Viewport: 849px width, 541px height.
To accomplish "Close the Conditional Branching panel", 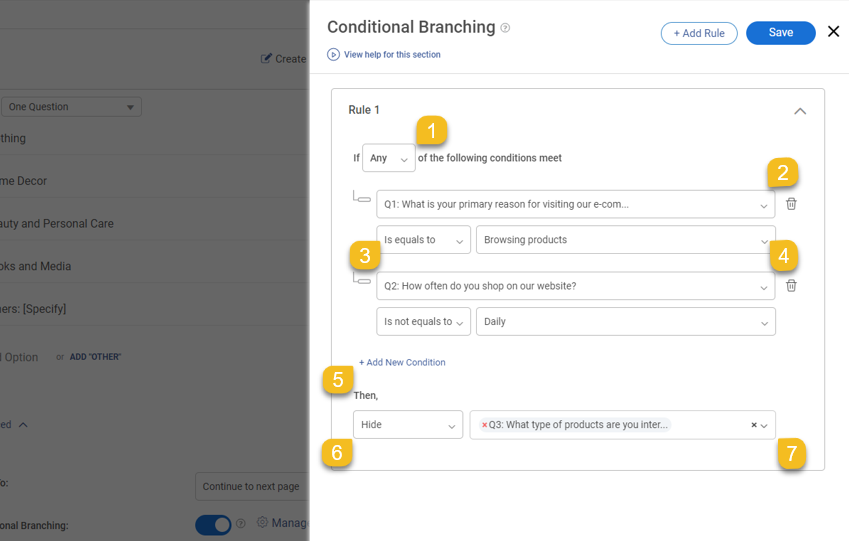I will click(x=833, y=32).
